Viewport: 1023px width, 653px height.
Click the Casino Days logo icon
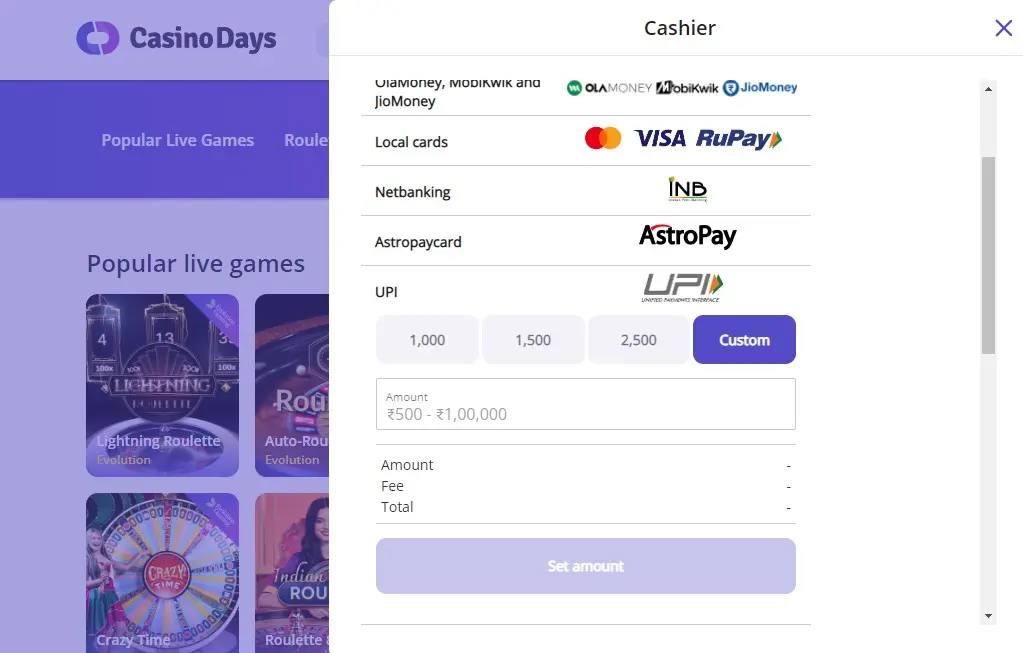tap(98, 38)
